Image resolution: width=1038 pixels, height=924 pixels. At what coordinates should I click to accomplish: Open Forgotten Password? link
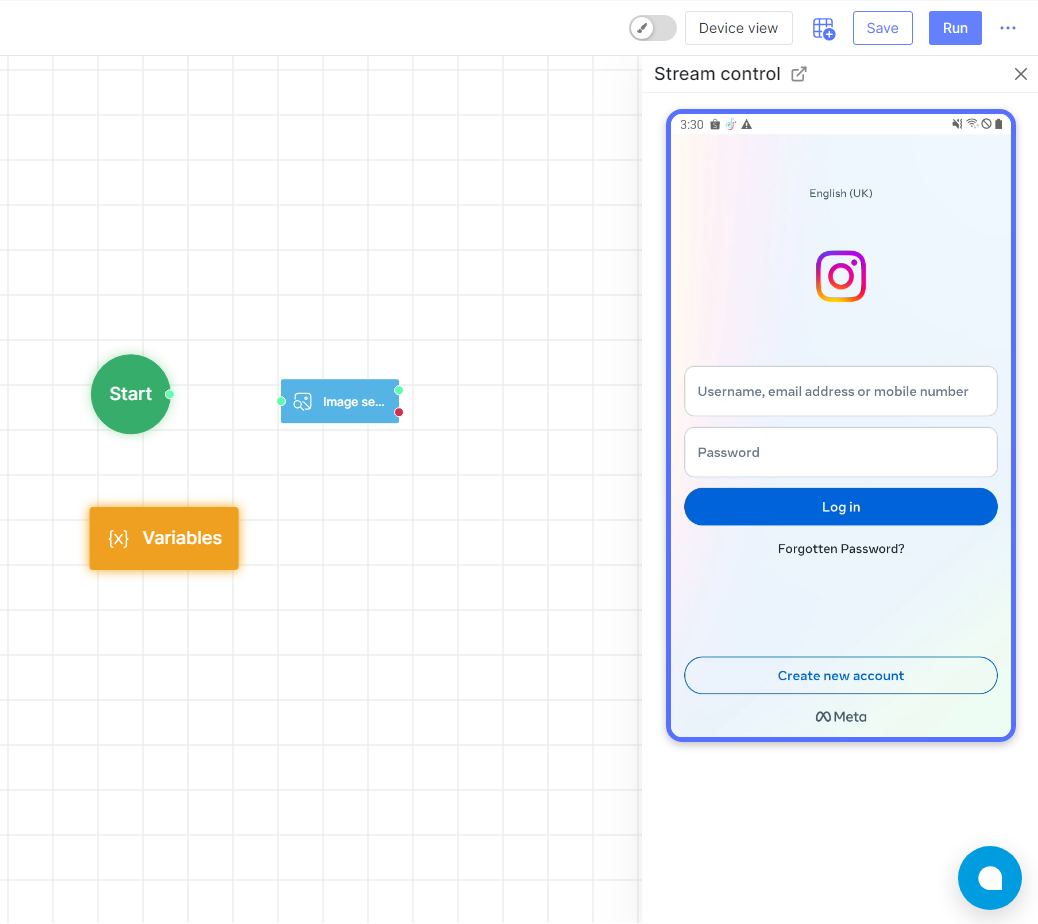coord(841,549)
